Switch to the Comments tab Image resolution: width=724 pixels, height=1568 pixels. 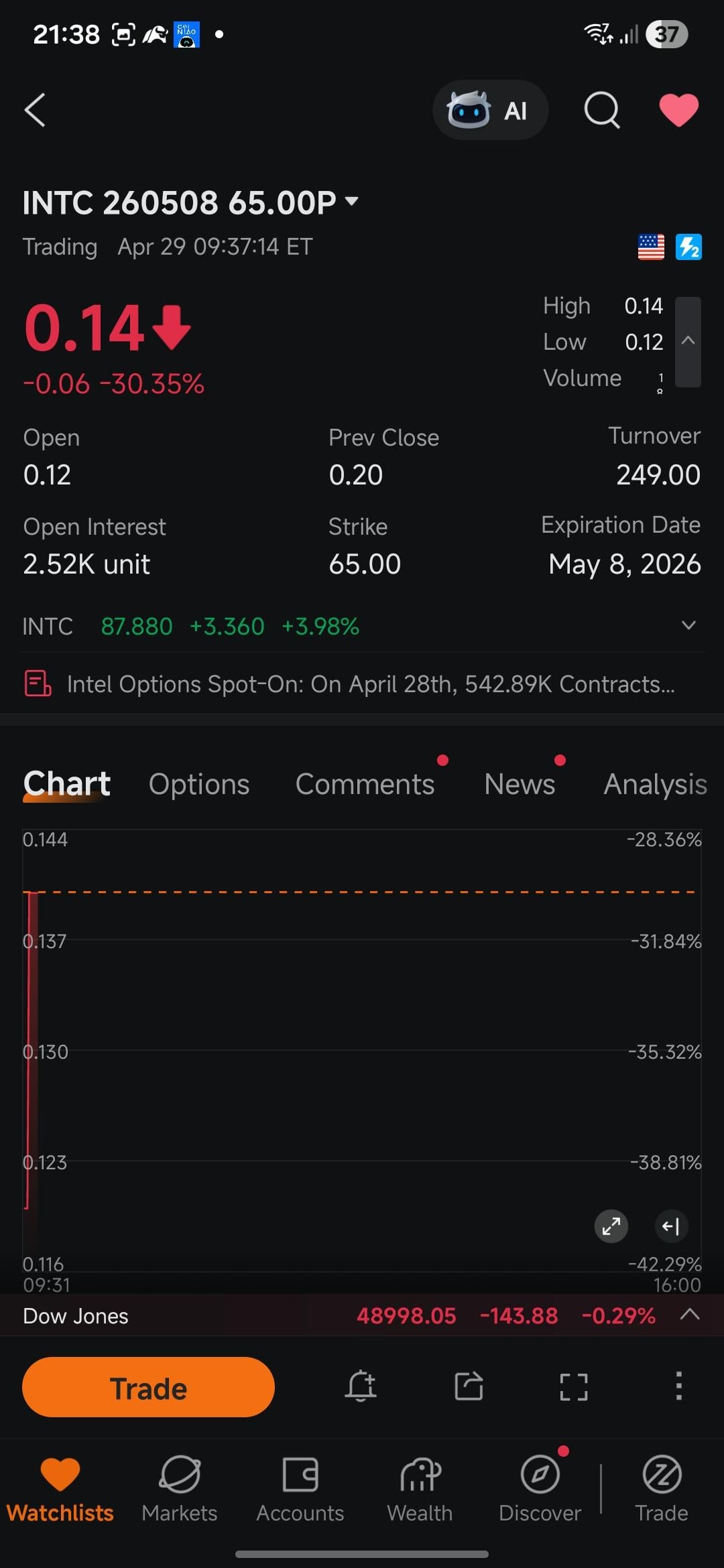(x=365, y=784)
